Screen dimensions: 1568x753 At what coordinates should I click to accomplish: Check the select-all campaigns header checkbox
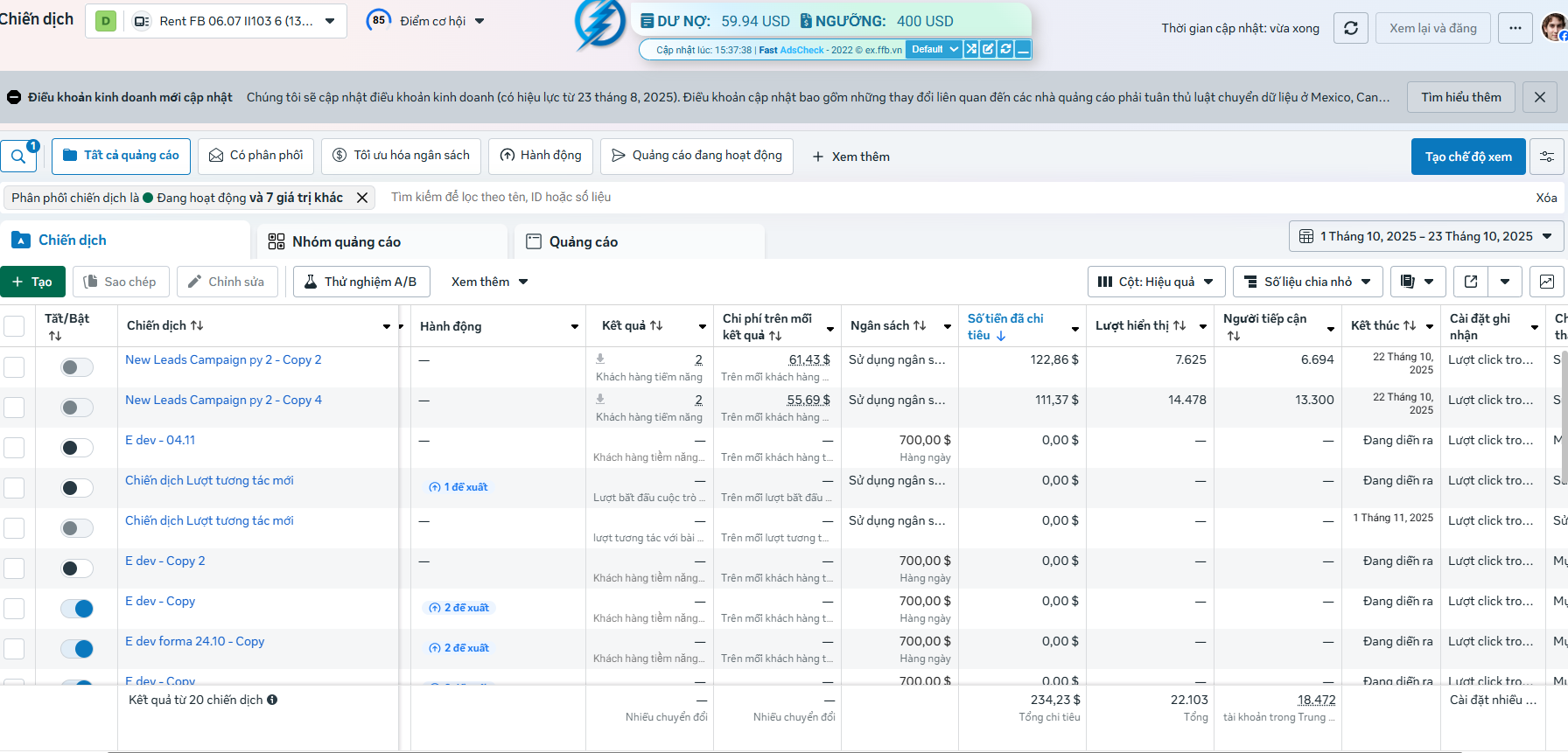tap(14, 326)
